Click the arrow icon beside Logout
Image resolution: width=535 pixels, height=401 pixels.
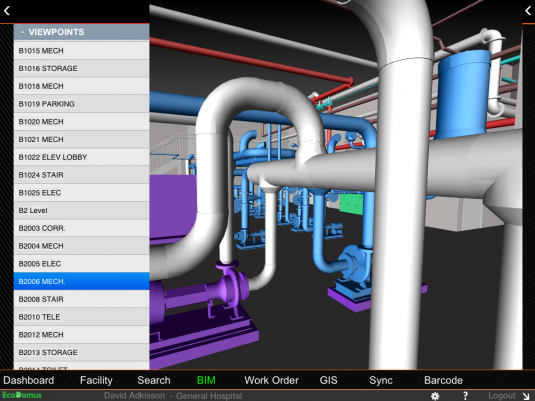[526, 396]
